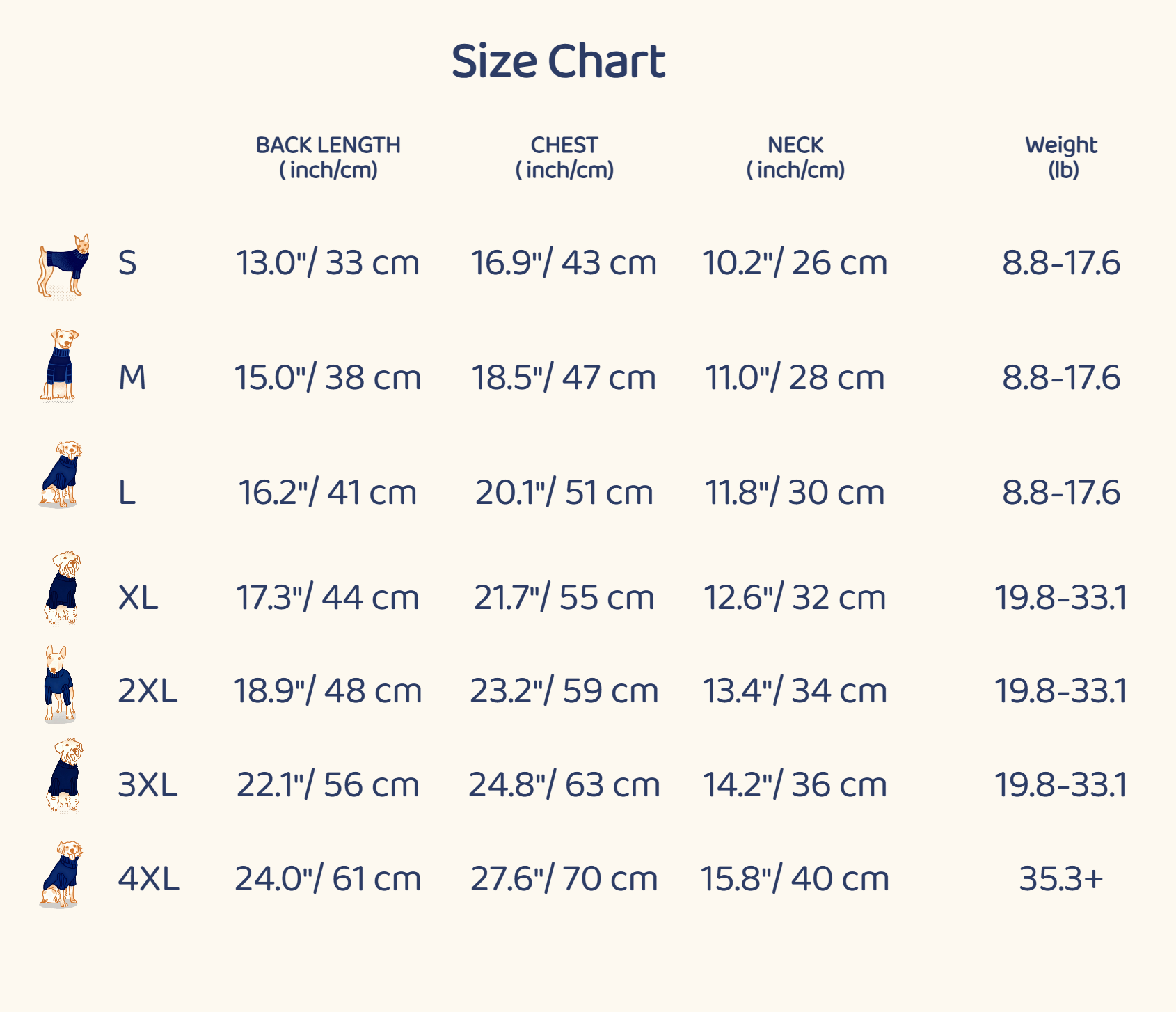
Task: Select the 2XL size label
Action: tap(148, 691)
